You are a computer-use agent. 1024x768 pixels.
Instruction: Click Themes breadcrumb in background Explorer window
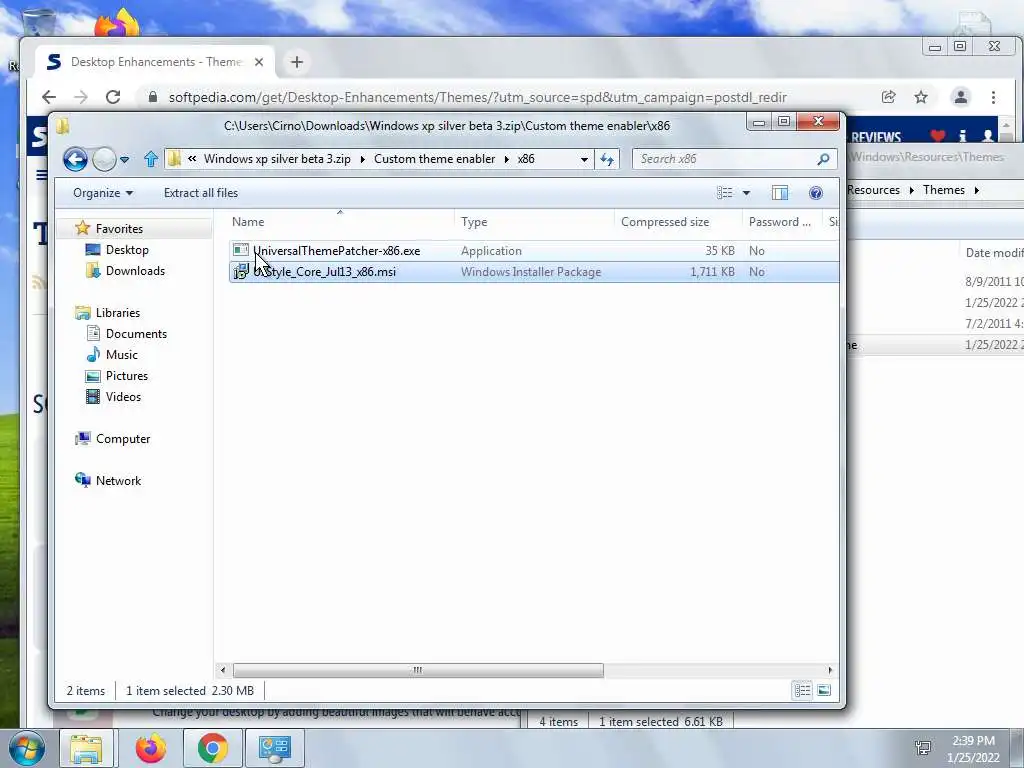tap(944, 190)
